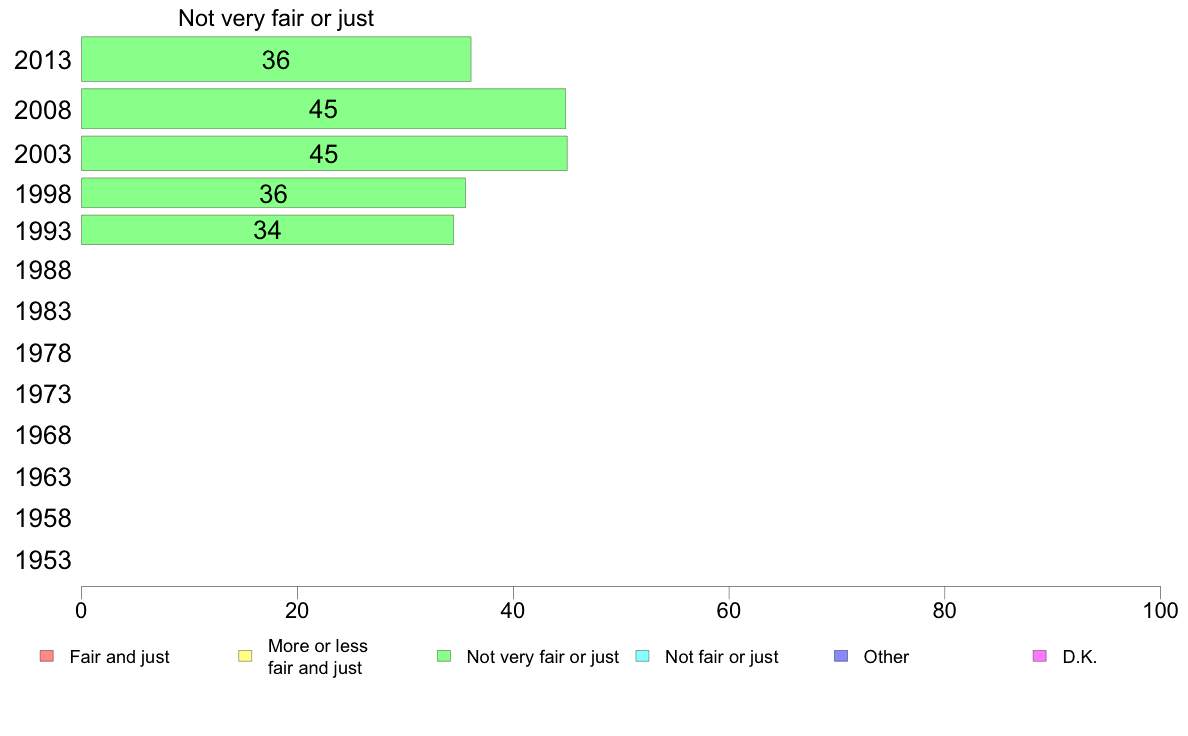This screenshot has height=736, width=1188.
Task: Click the Other legend label
Action: pos(886,657)
